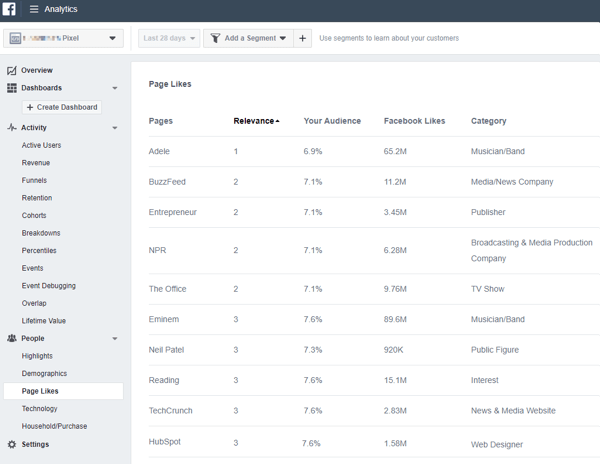Viewport: 600px width, 464px height.
Task: Open Active Users in the sidebar
Action: click(41, 145)
